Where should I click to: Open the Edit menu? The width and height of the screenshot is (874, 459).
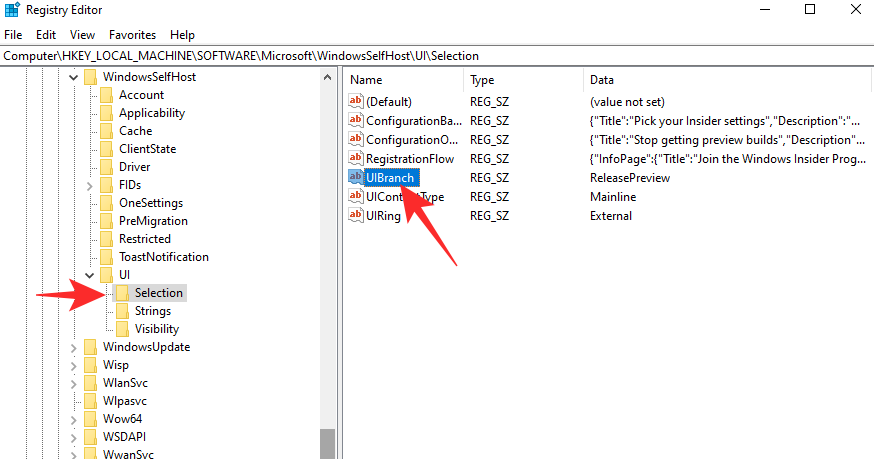pyautogui.click(x=46, y=35)
